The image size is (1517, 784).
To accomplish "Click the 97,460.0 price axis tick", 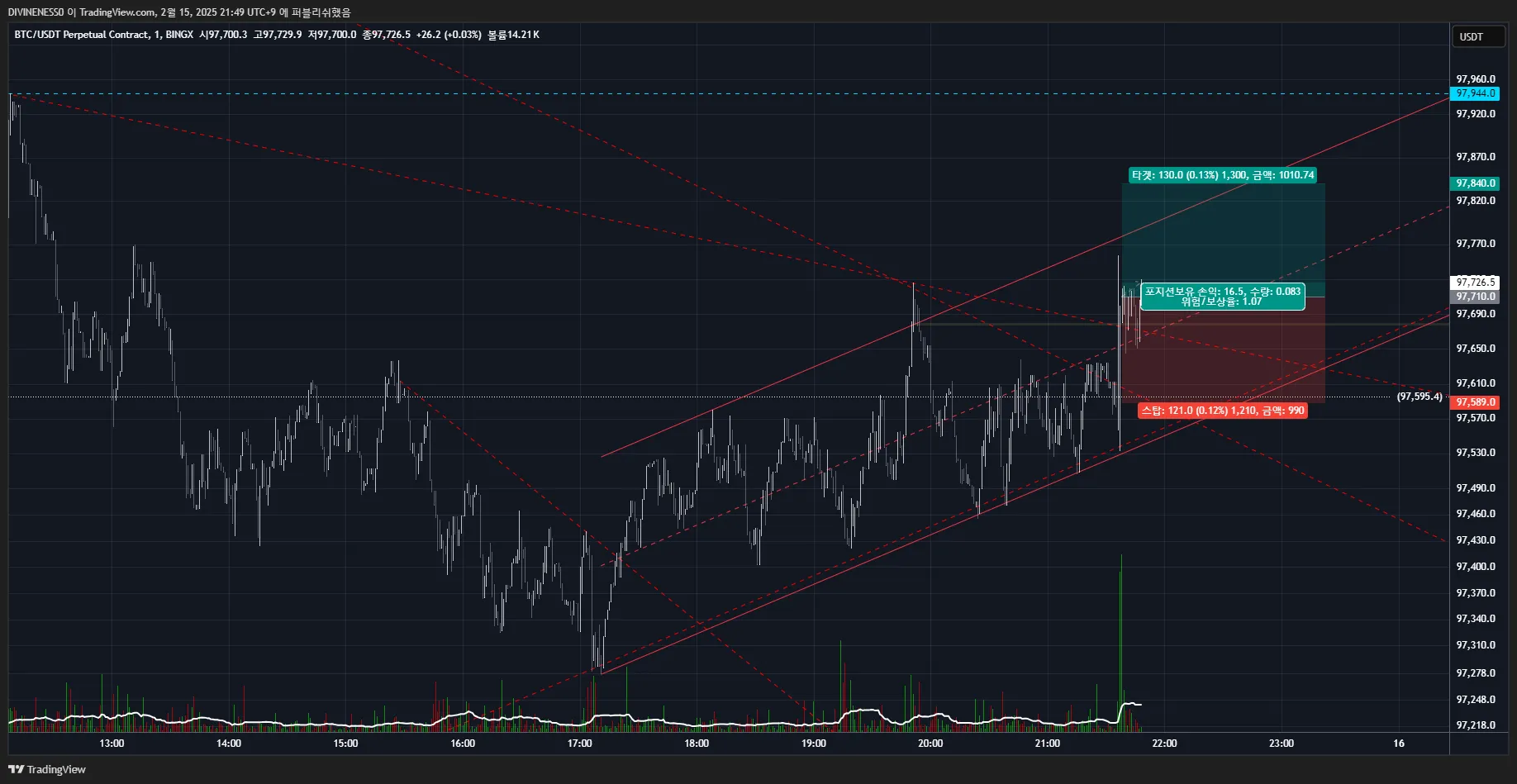I will (x=1476, y=514).
